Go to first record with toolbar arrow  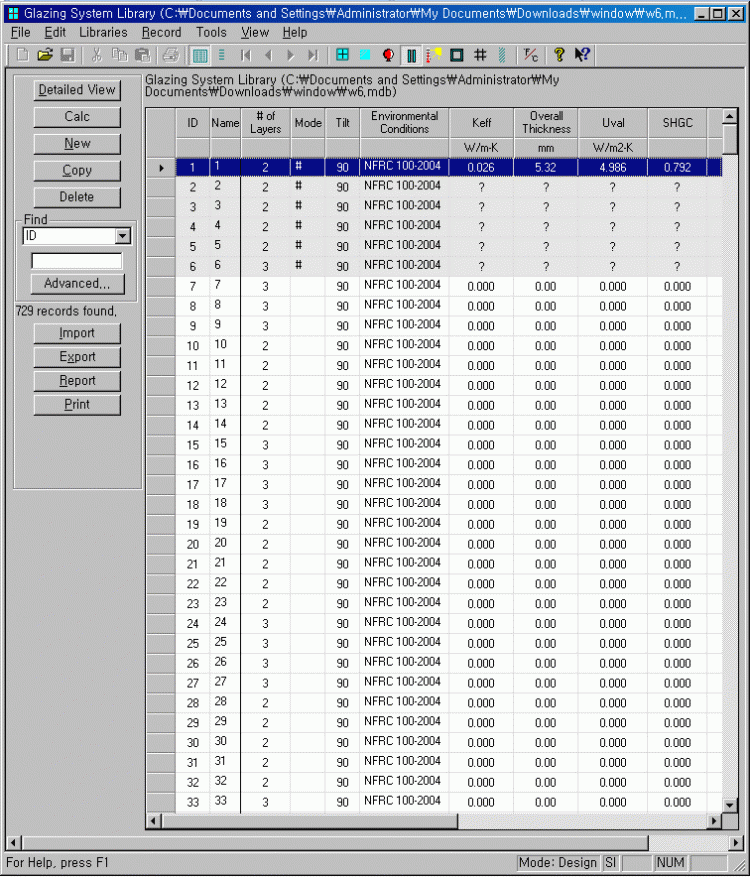coord(245,55)
